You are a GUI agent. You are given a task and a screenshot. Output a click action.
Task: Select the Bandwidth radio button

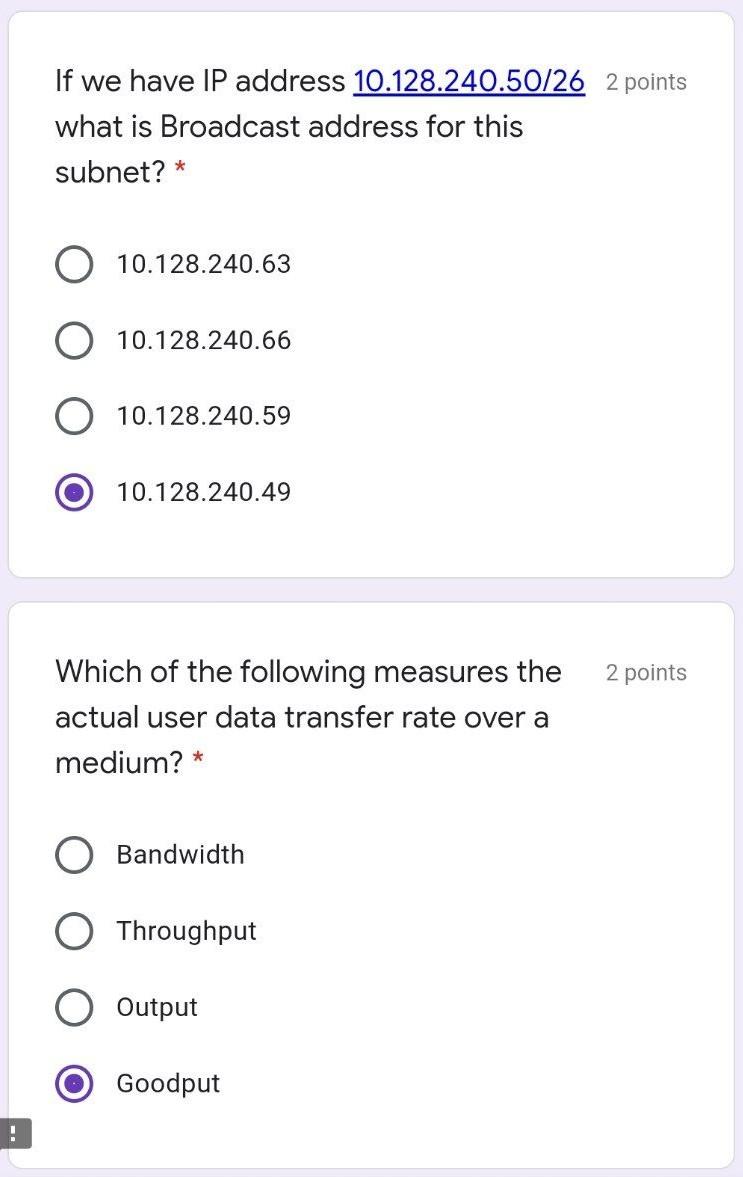(74, 855)
